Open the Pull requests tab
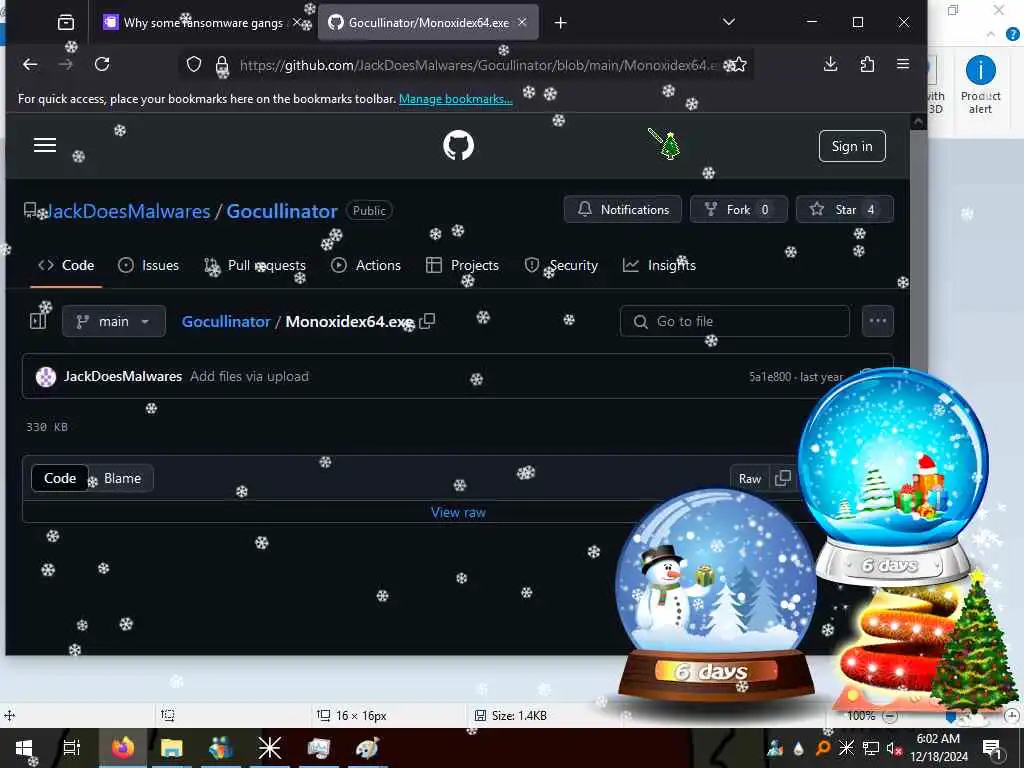 click(255, 265)
